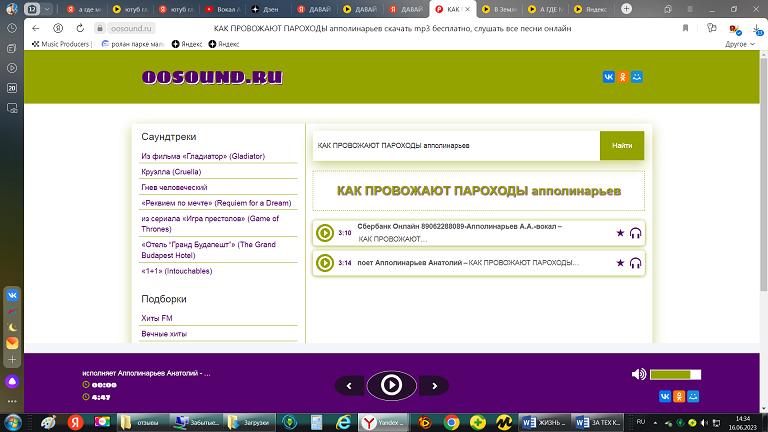This screenshot has width=768, height=432.
Task: Go back in browser history
Action: click(35, 28)
